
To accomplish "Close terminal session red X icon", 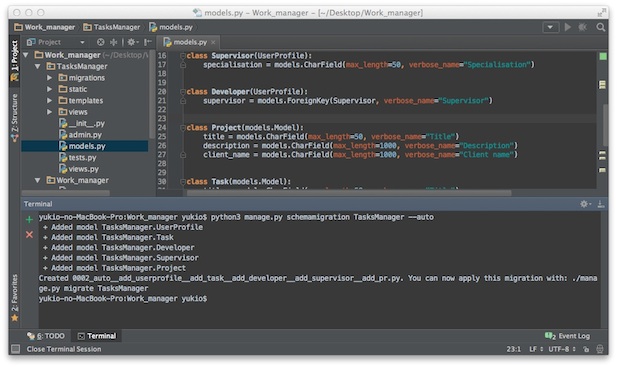I will point(29,235).
